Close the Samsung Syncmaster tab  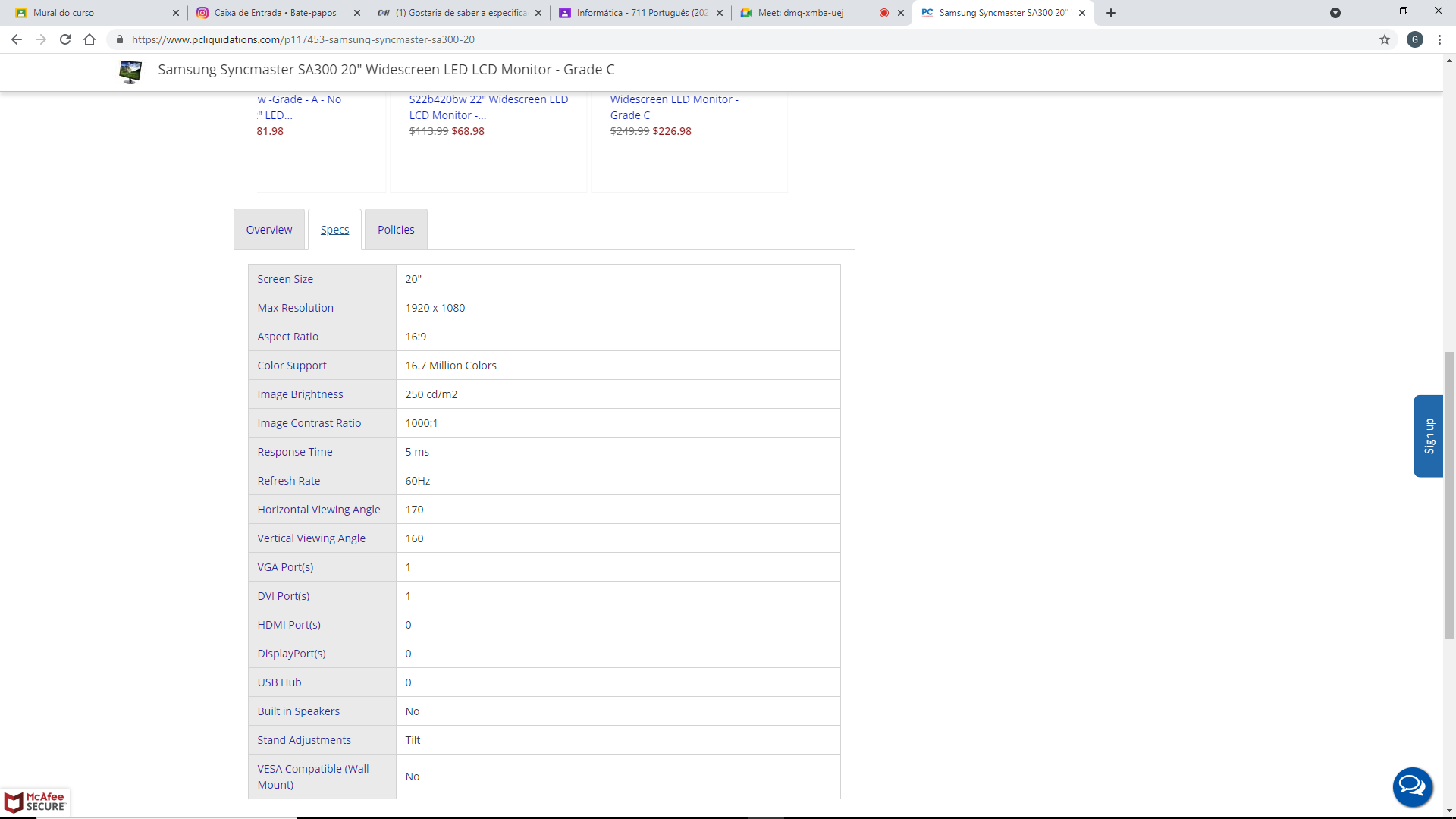1082,13
